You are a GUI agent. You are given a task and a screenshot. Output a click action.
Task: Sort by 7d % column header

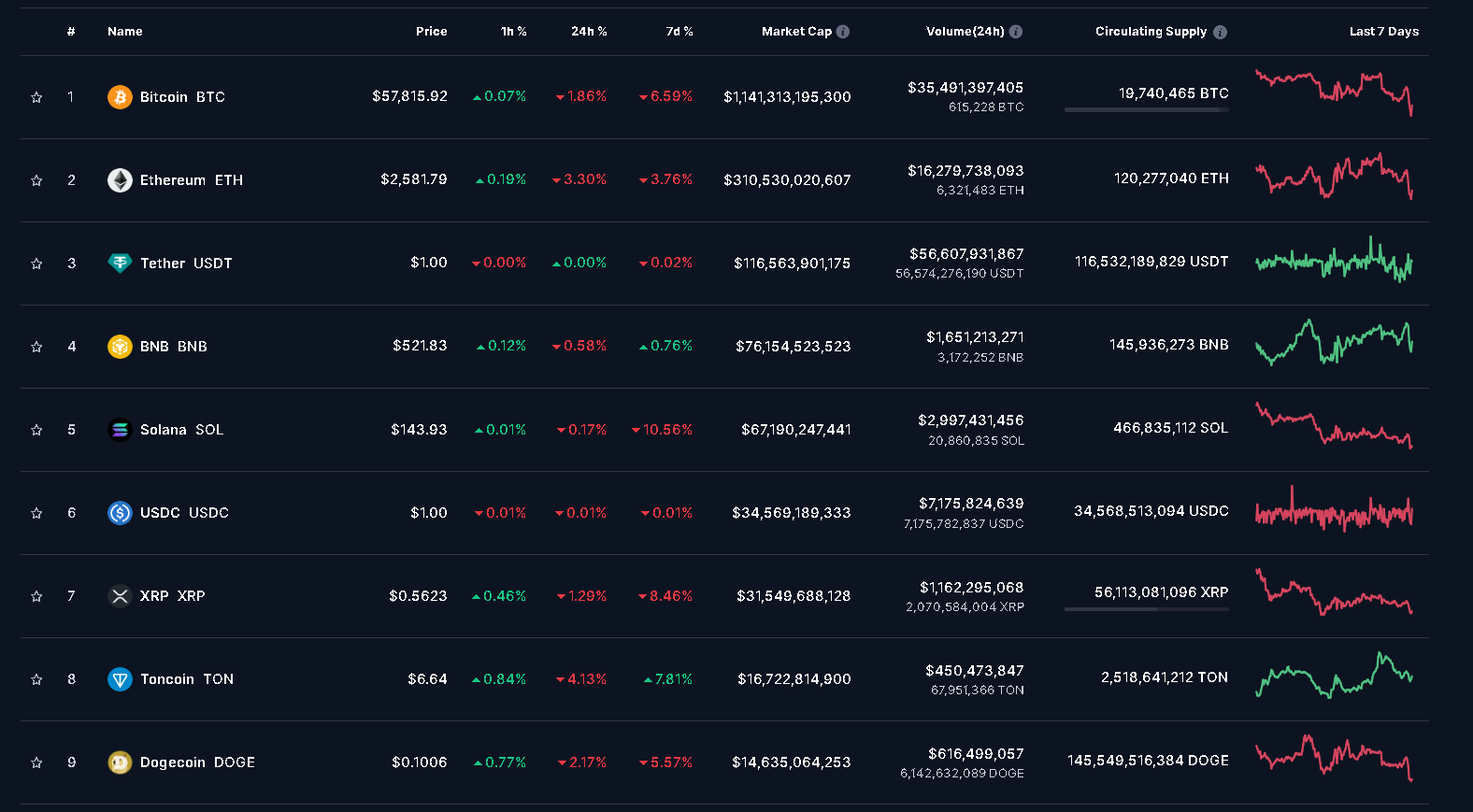click(x=679, y=32)
